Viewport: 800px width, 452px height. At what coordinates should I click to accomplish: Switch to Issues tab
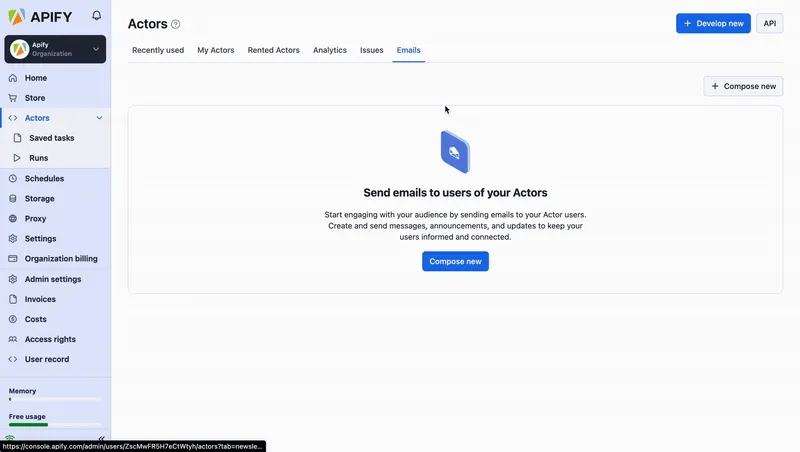coord(371,50)
